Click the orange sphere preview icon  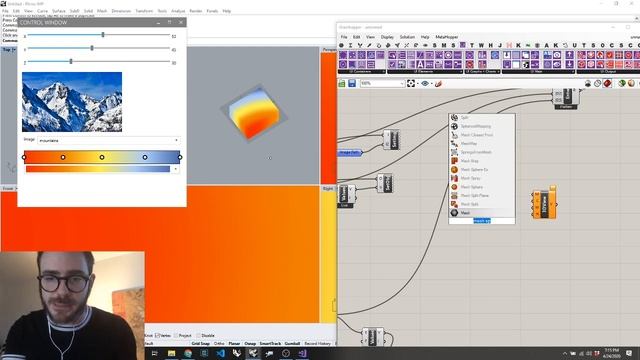(x=631, y=83)
